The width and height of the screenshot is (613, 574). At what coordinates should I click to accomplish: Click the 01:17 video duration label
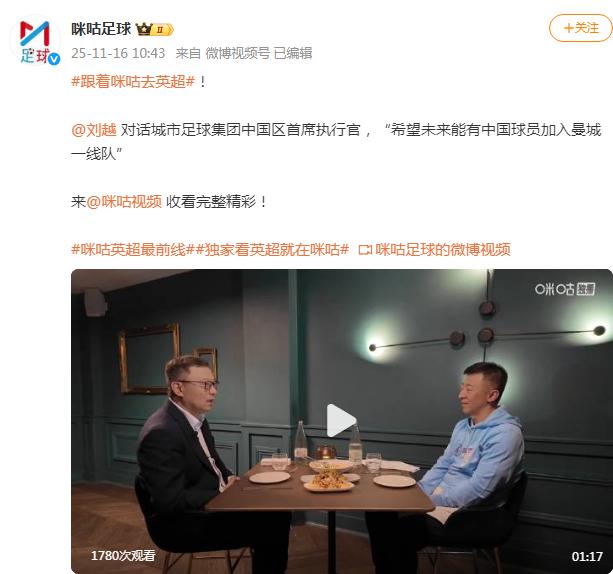587,556
